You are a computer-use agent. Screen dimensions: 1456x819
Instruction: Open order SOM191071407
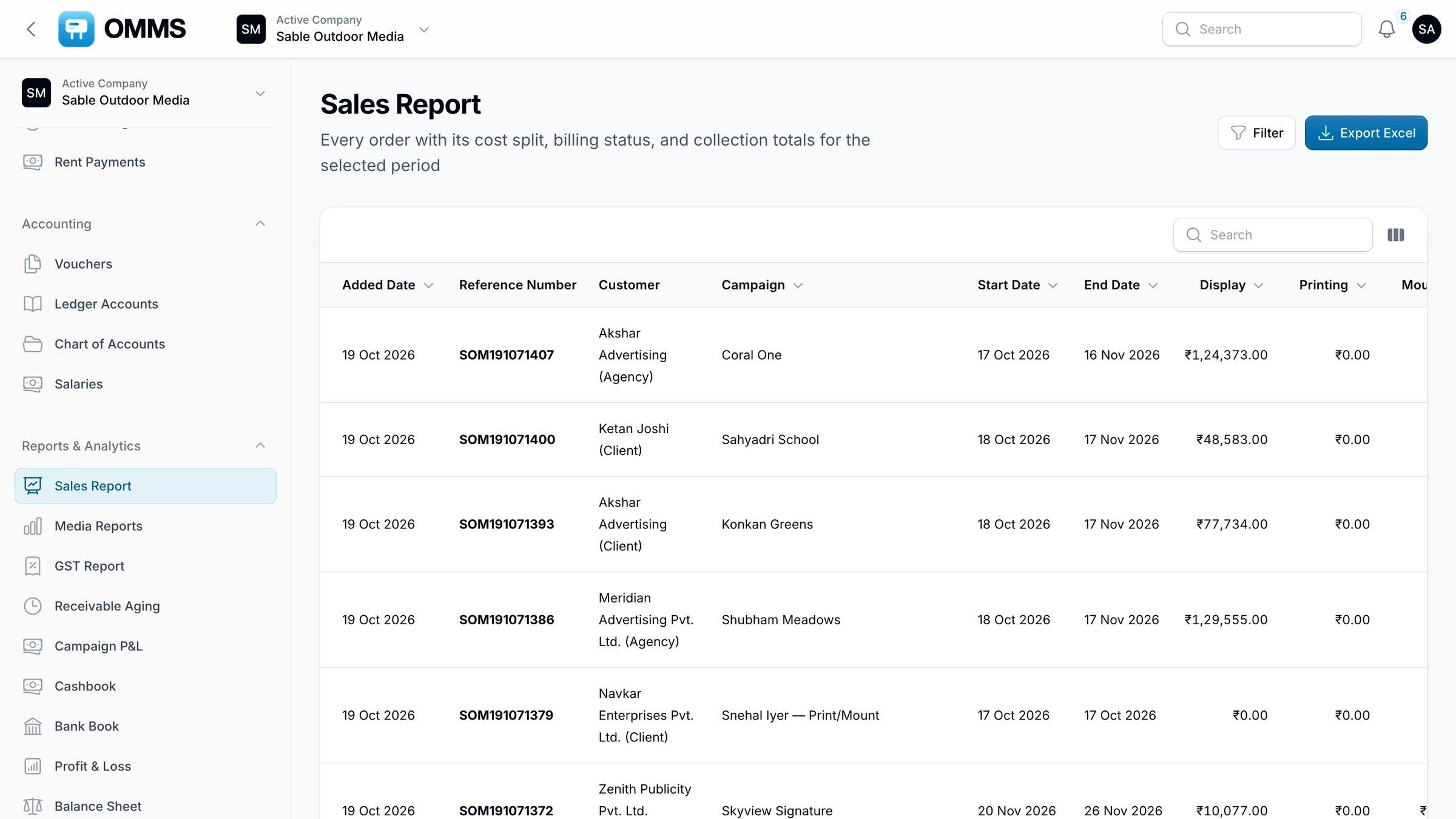[507, 355]
